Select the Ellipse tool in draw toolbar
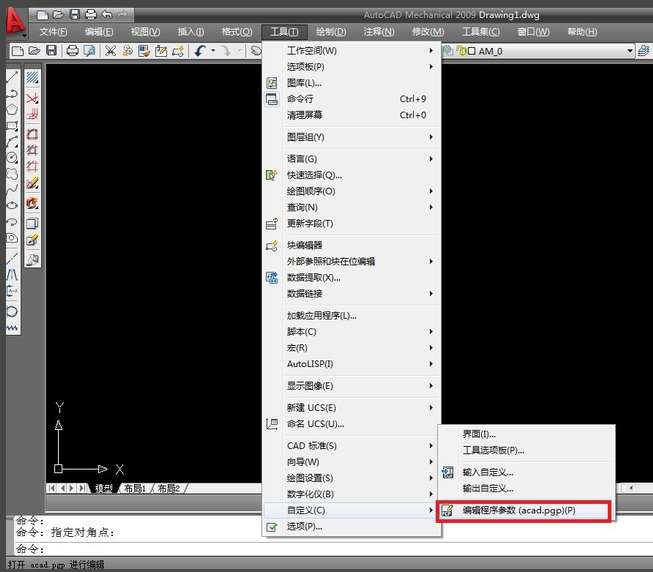Screen dimensions: 653x572 point(12,206)
